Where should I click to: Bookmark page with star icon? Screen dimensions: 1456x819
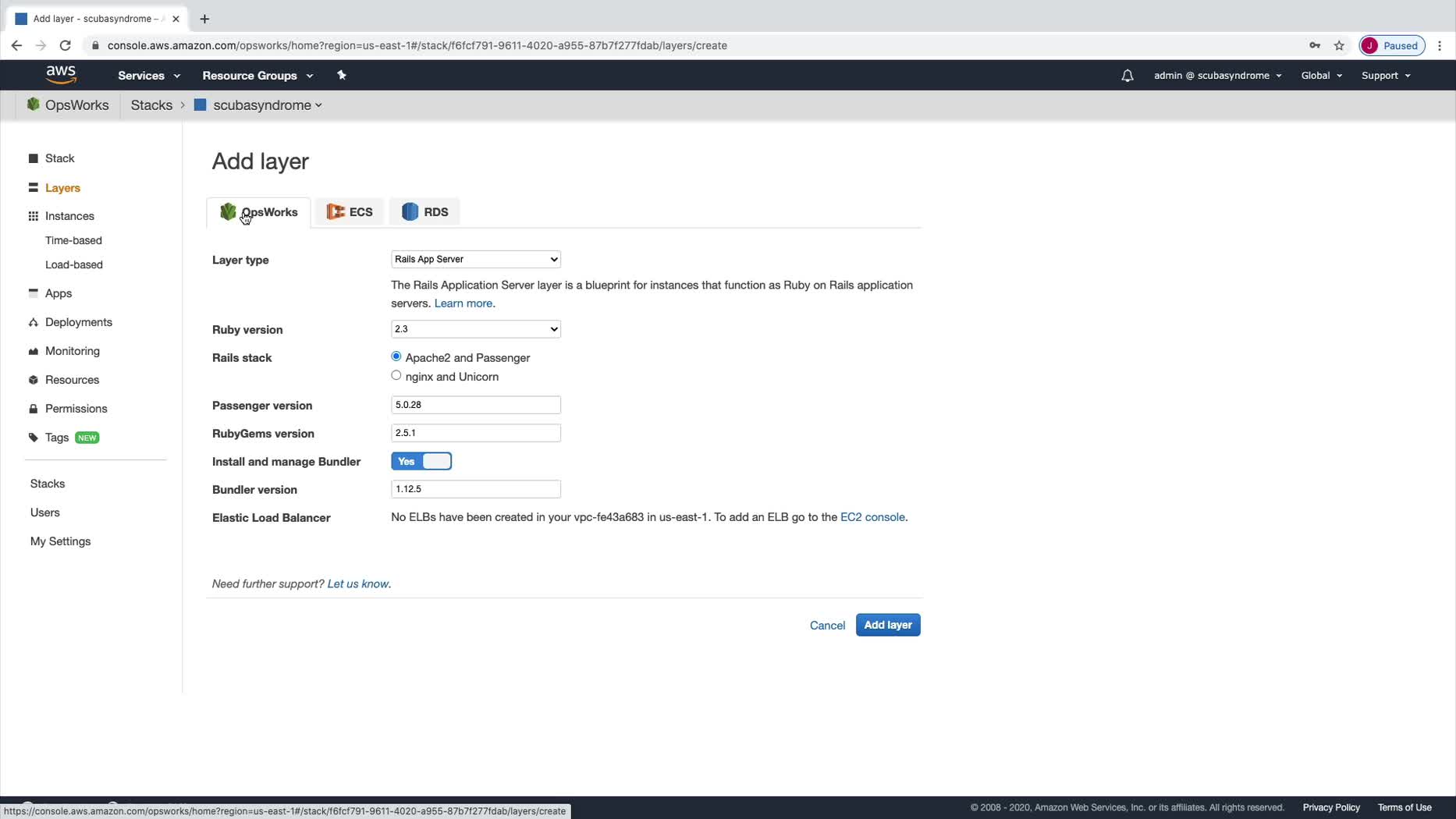click(x=1339, y=45)
